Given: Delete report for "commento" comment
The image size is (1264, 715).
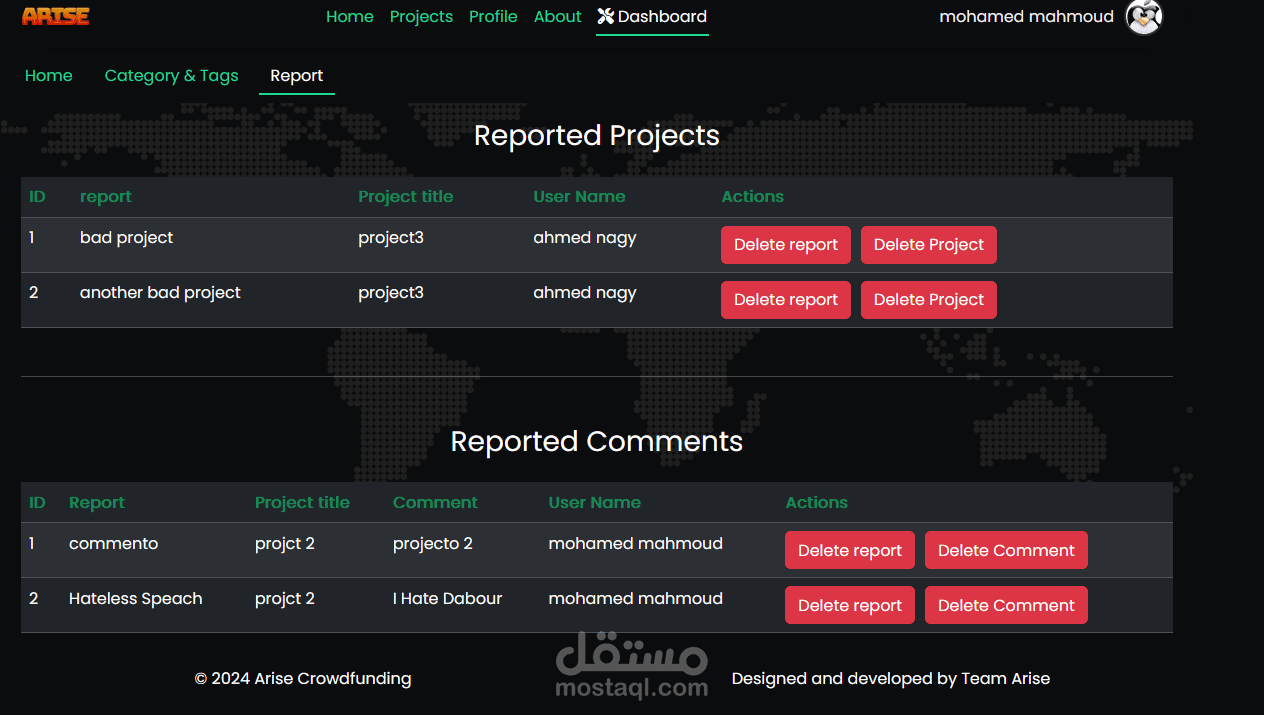Looking at the screenshot, I should point(850,550).
